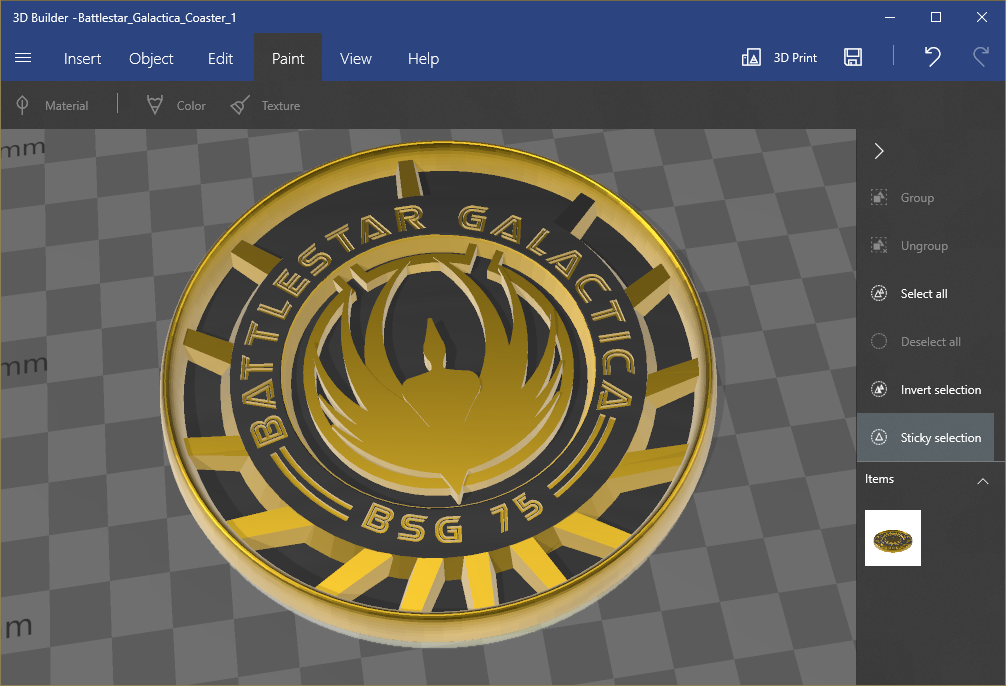This screenshot has height=686, width=1006.
Task: Click the Group label in side panel
Action: click(x=917, y=198)
